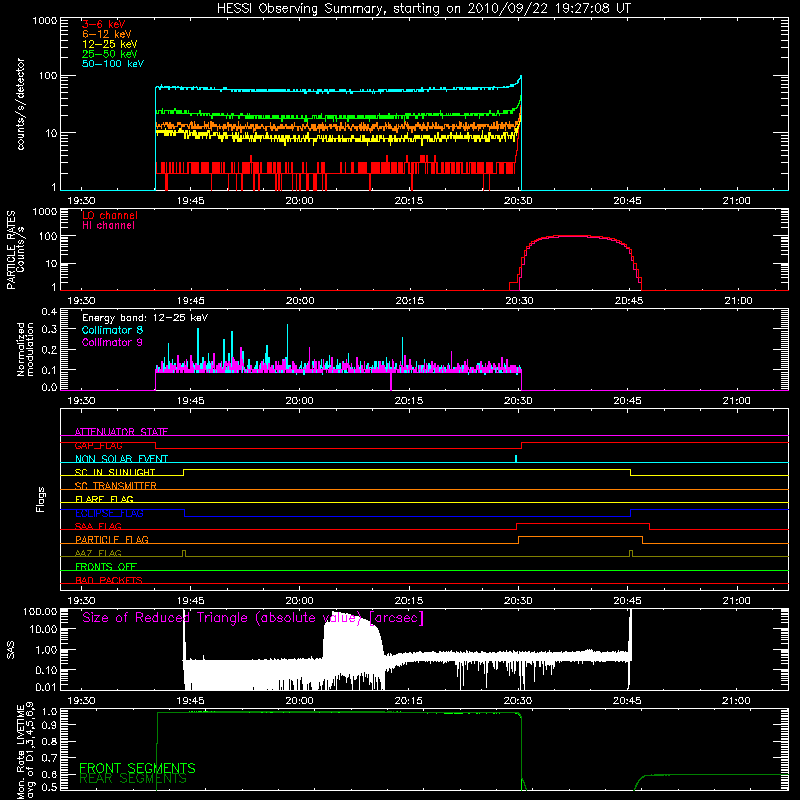Click the 25-50 keV green count curve
800x800 pixels.
pos(337,116)
